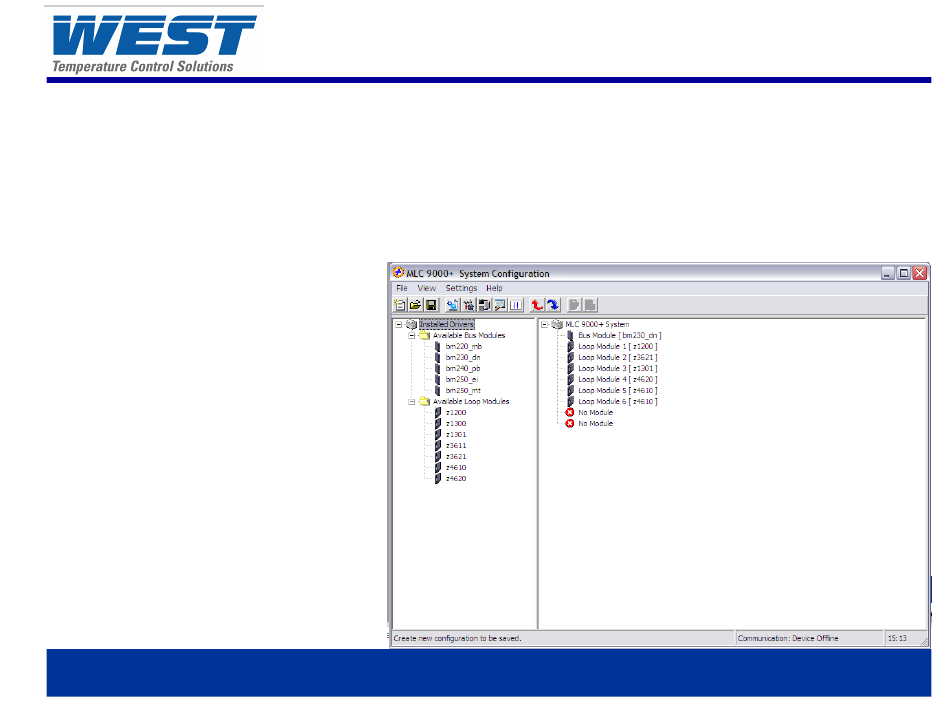
Task: Click the Open folder toolbar icon
Action: click(416, 305)
